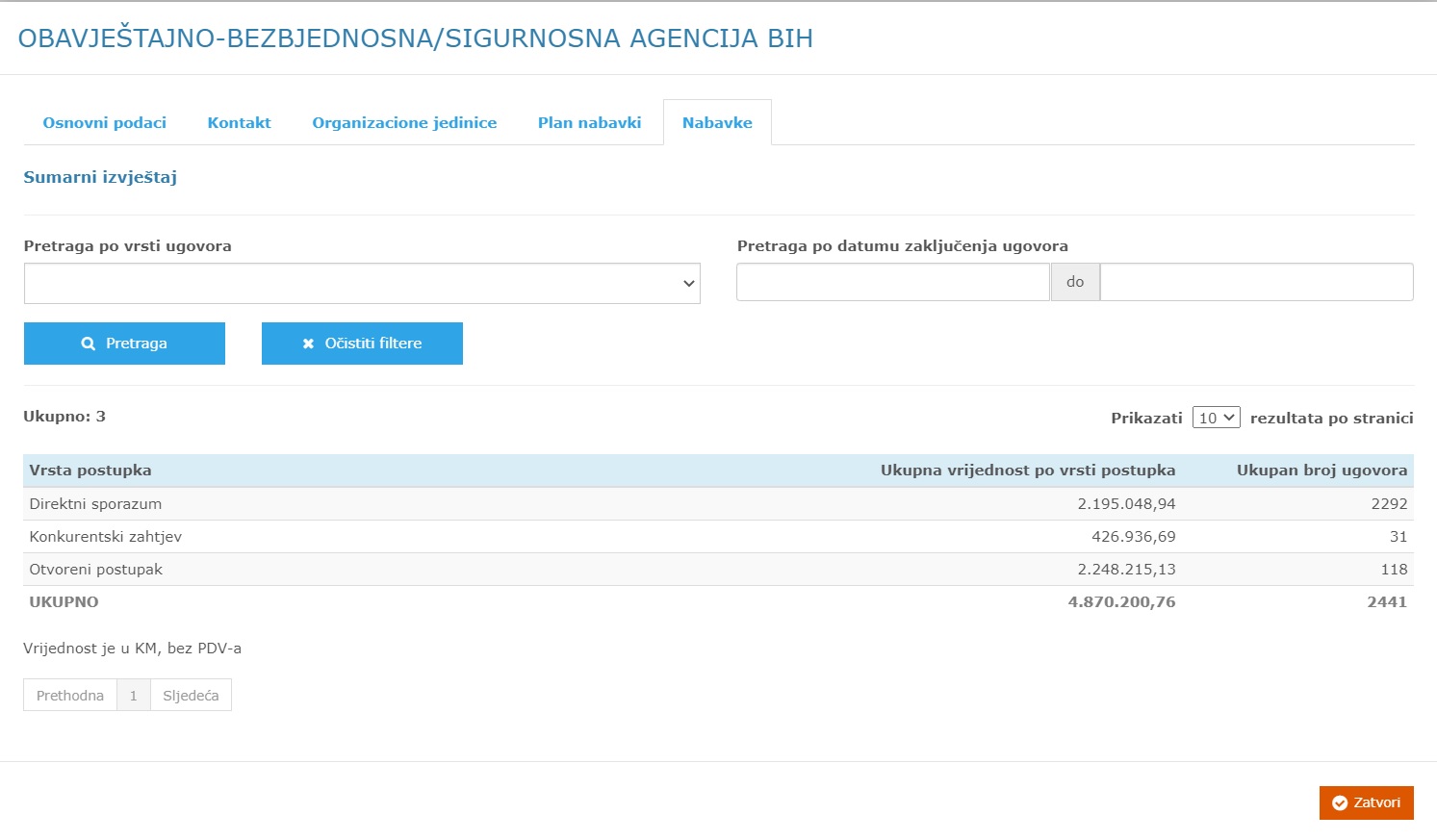Expand the contract type search dropdown

(x=362, y=284)
